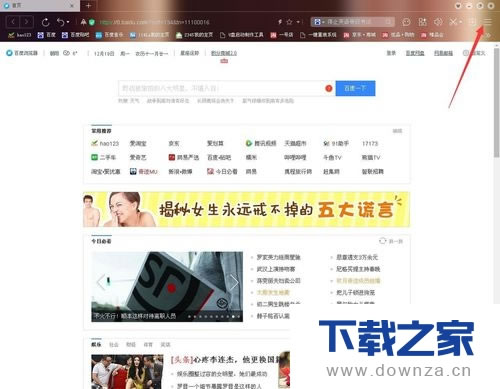Open the 91助手 site shortcut
The height and width of the screenshot is (389, 500).
pyautogui.click(x=336, y=143)
